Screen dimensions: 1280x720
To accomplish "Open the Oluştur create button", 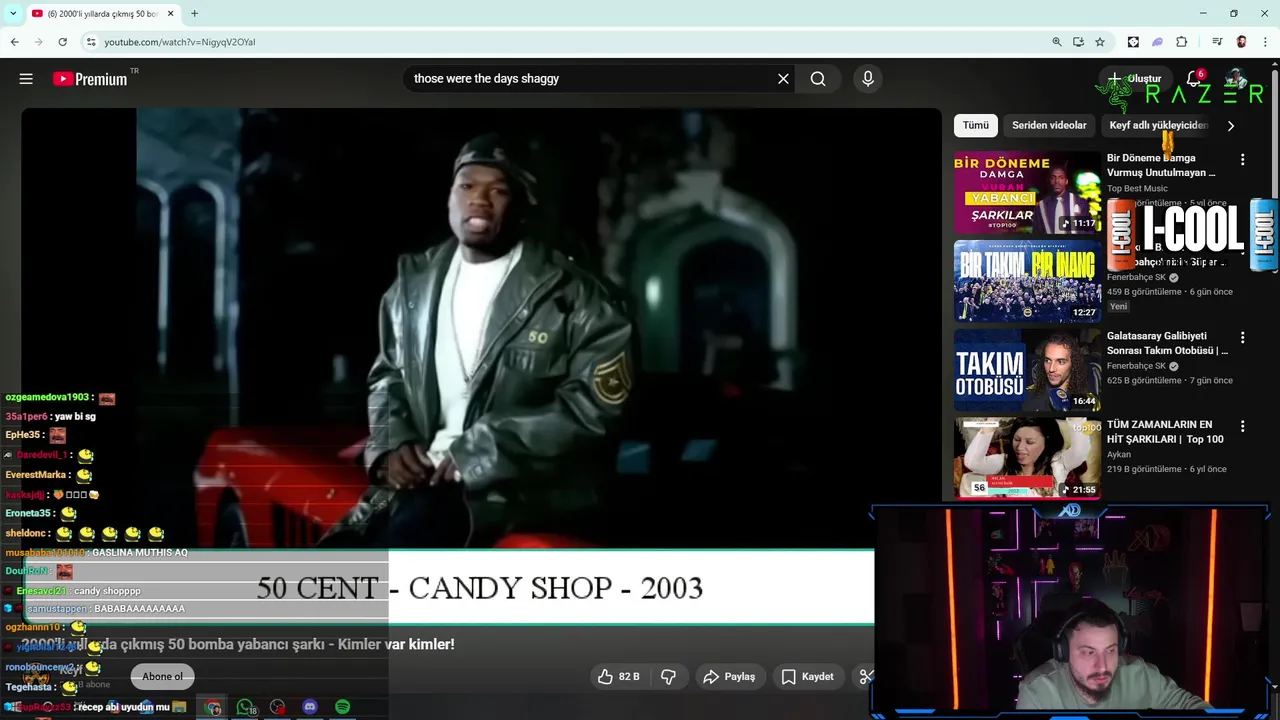I will point(1135,79).
